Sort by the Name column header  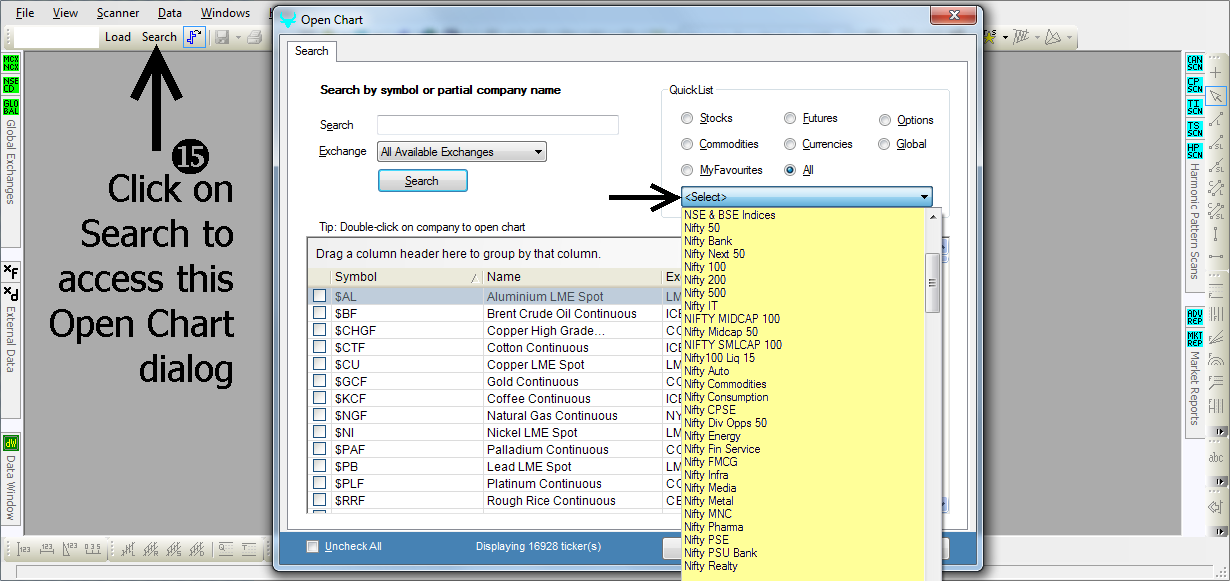tap(572, 277)
